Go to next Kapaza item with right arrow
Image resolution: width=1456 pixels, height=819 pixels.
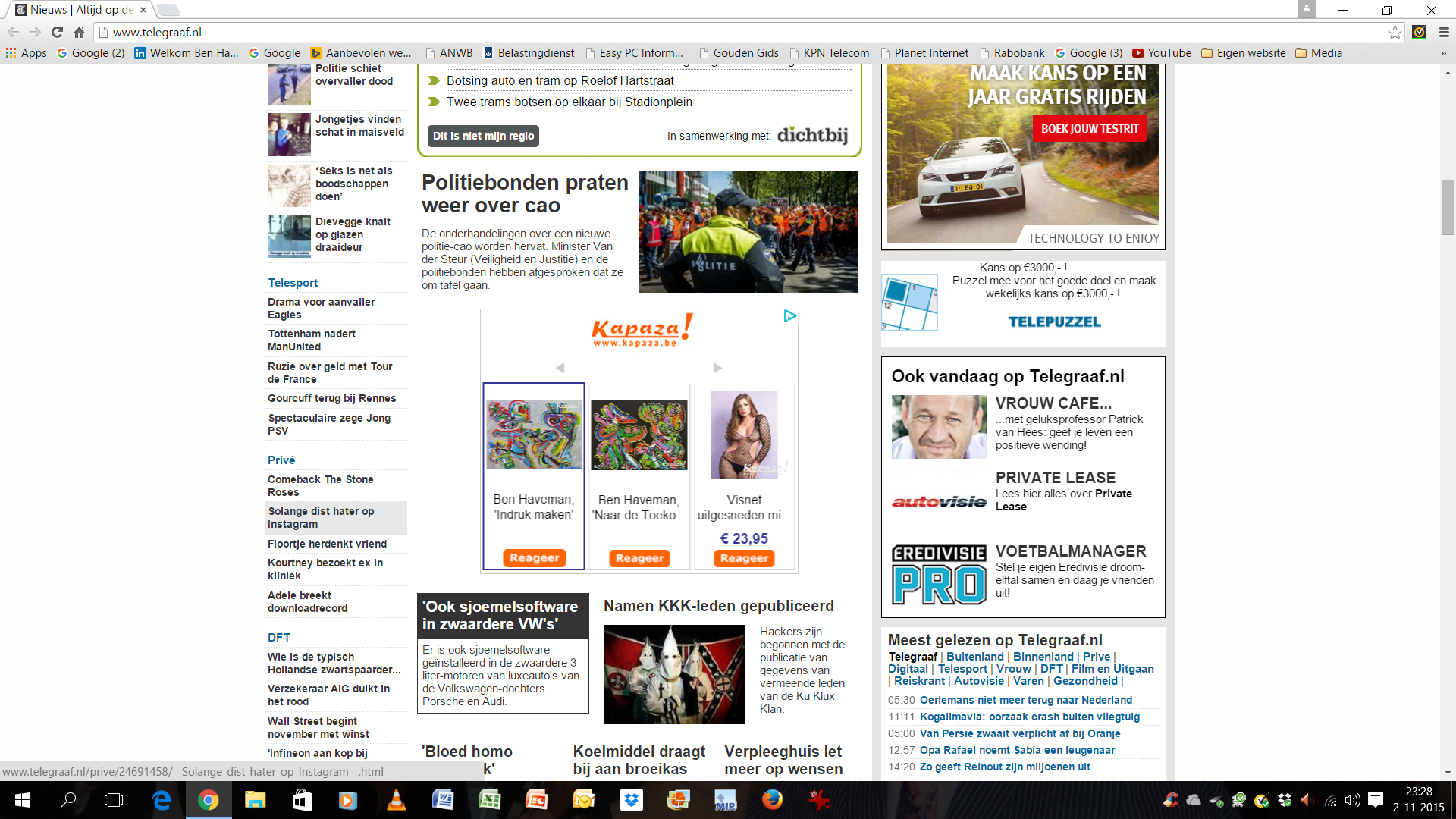[717, 368]
